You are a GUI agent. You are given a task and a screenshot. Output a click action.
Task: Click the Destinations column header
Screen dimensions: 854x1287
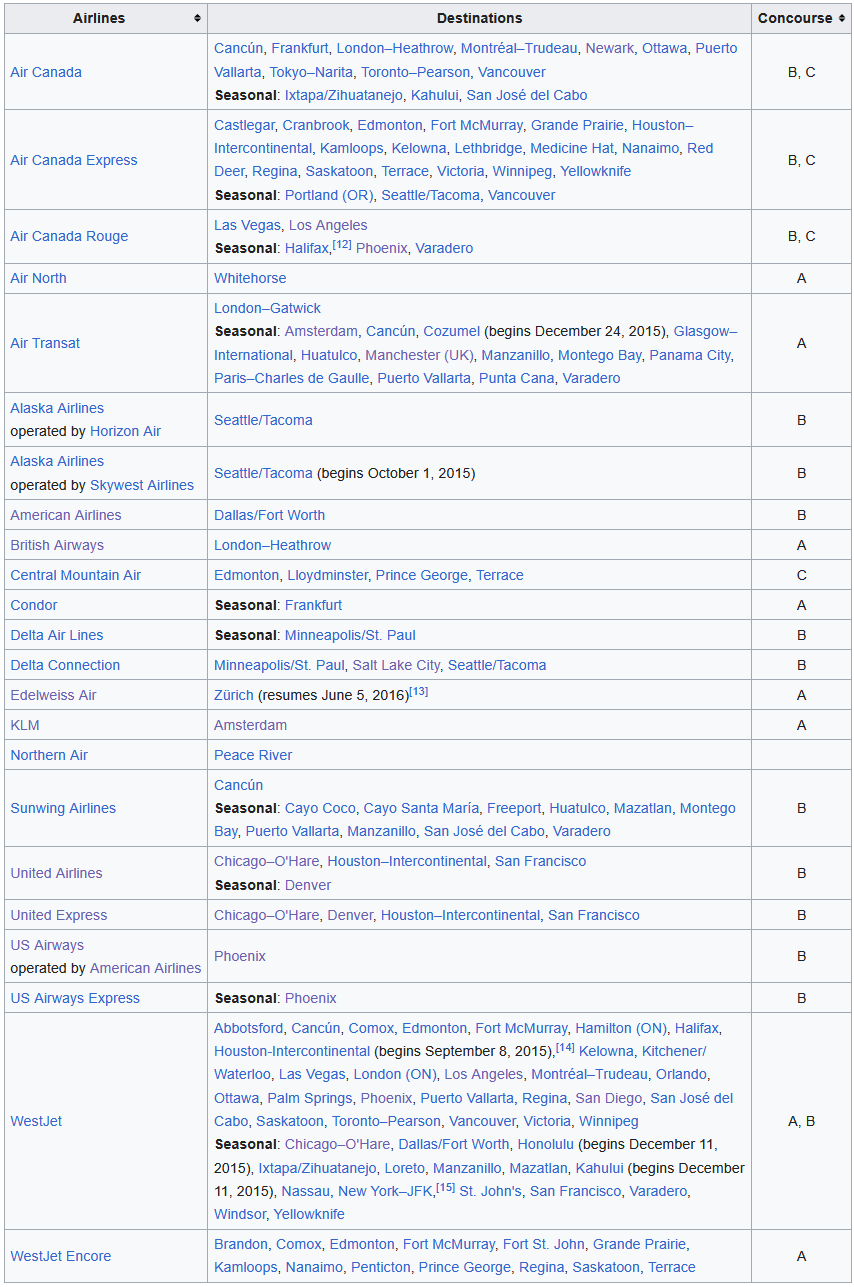coord(479,18)
